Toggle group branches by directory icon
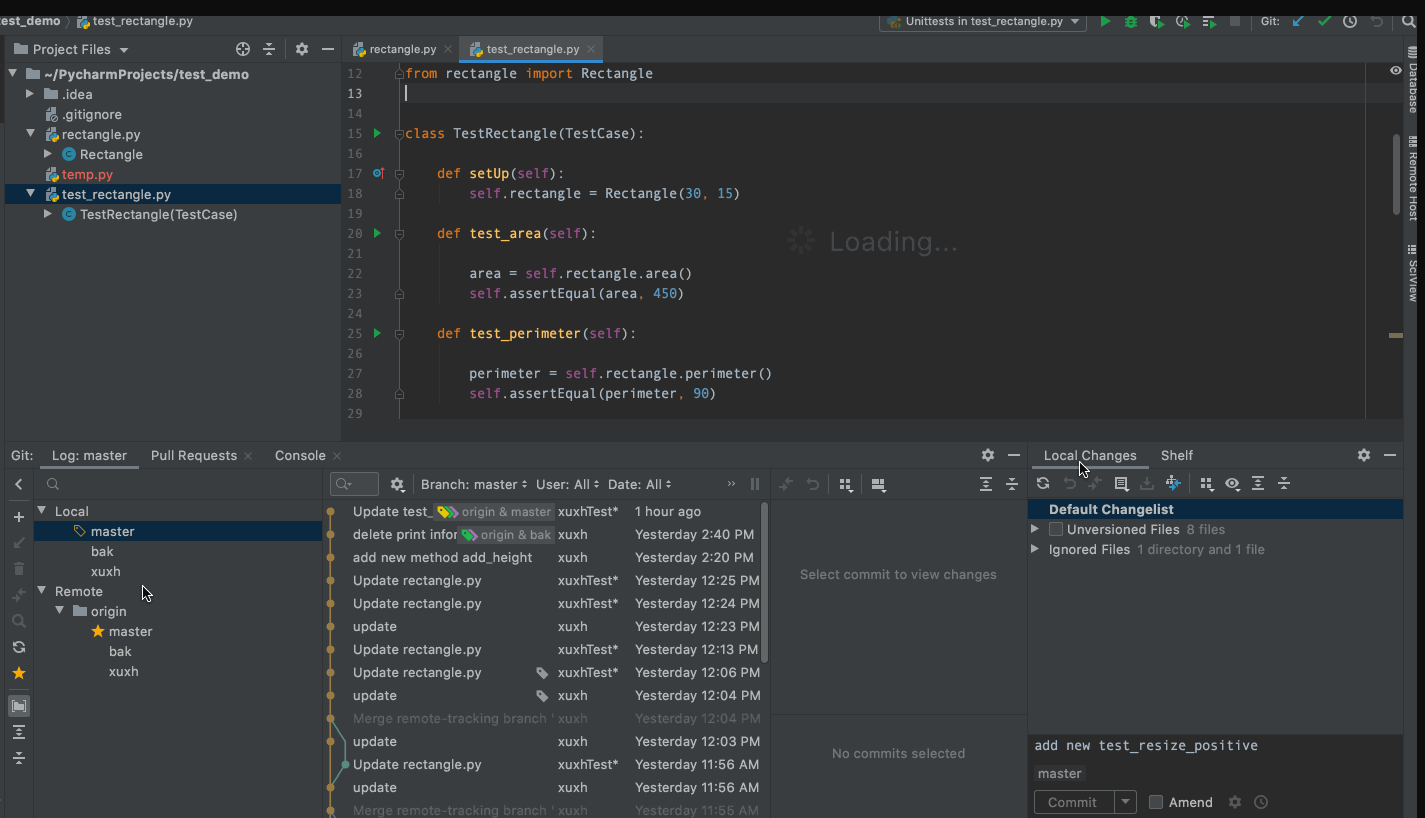Image resolution: width=1425 pixels, height=818 pixels. (x=19, y=706)
